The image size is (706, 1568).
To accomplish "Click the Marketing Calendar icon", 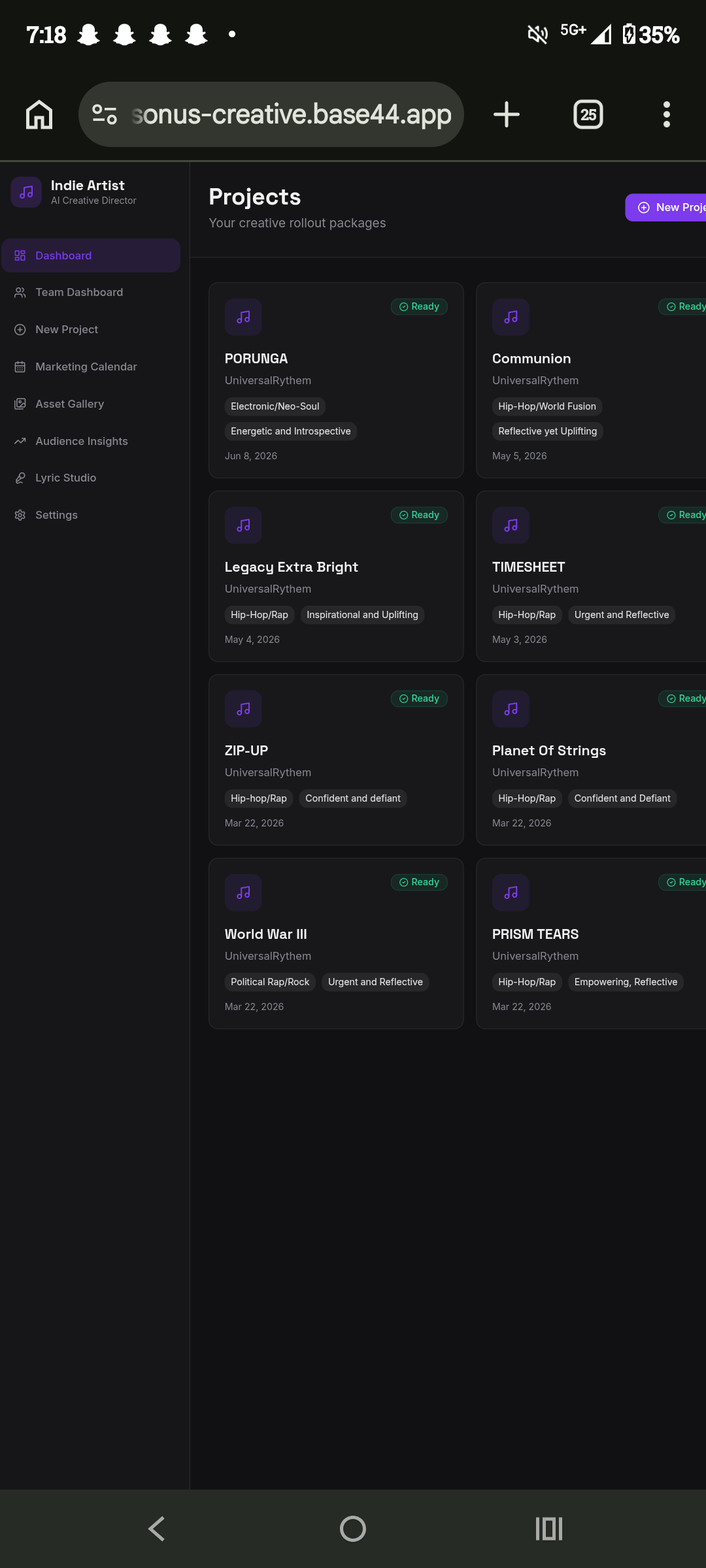I will click(x=20, y=367).
